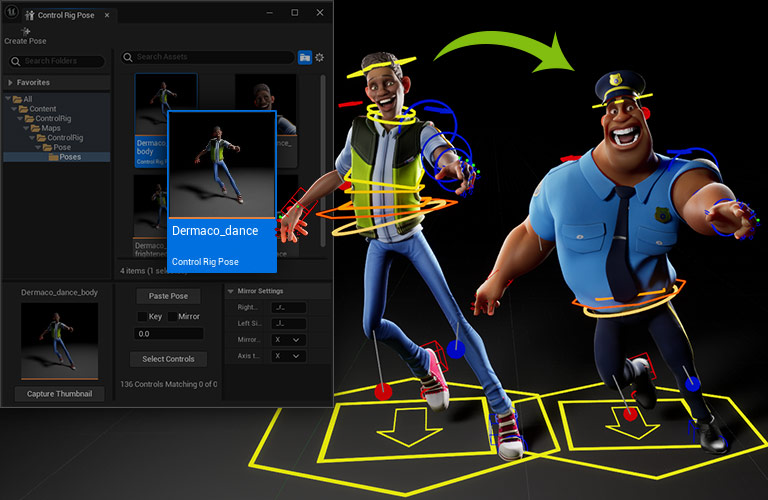Open the Mirror axis dropdown
The height and width of the screenshot is (500, 768).
pos(289,340)
